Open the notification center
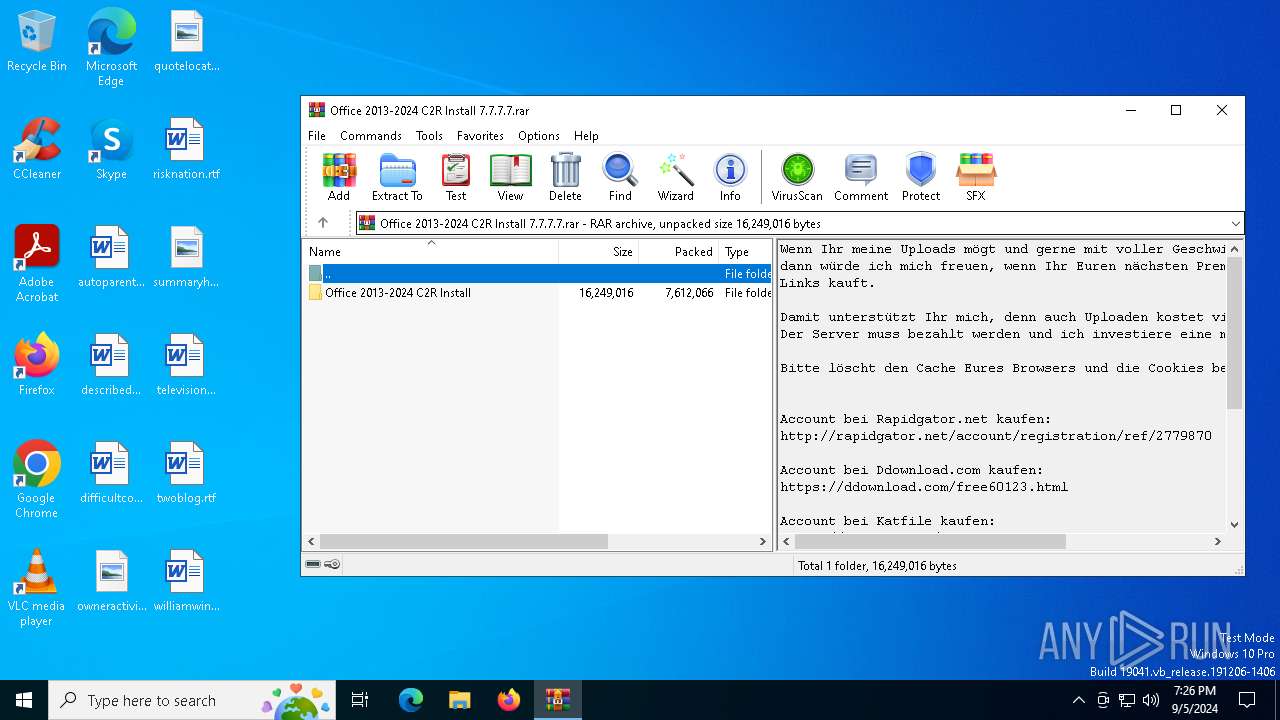Screen dimensions: 1280x720 point(1247,700)
